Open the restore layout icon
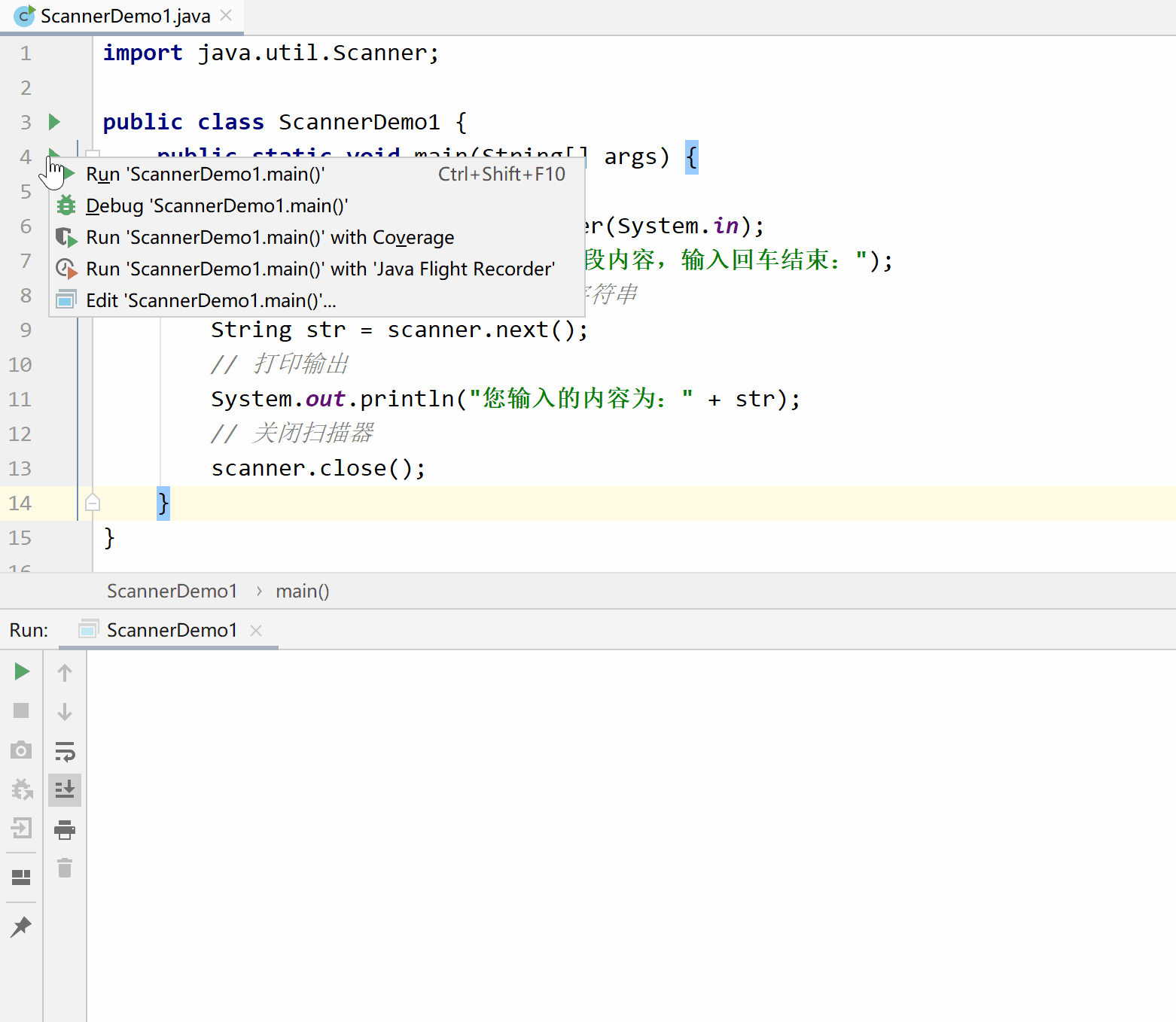Screen dimensions: 1176x1022 pyautogui.click(x=21, y=878)
